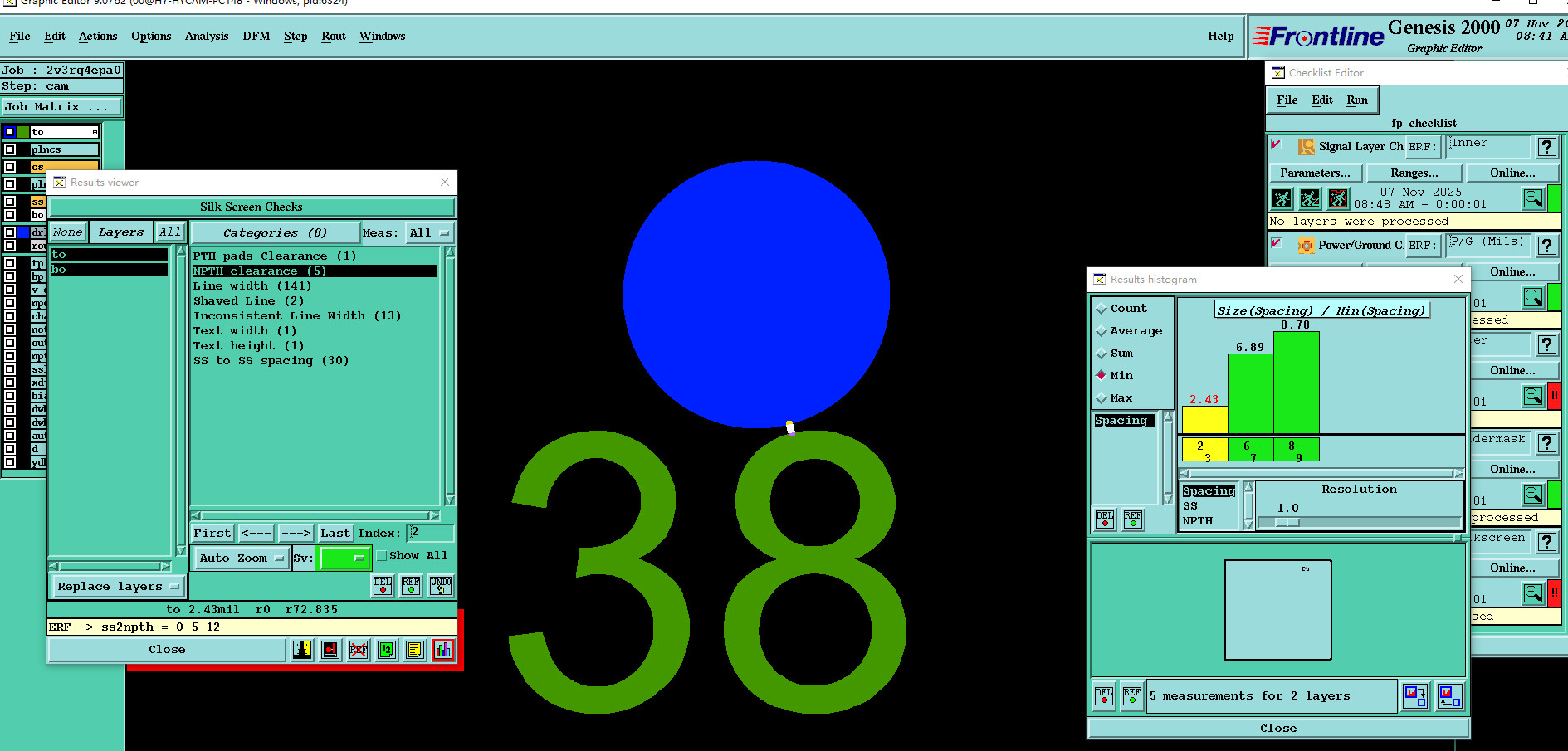
Task: Click the UNDO icon in Results viewer
Action: tap(441, 586)
